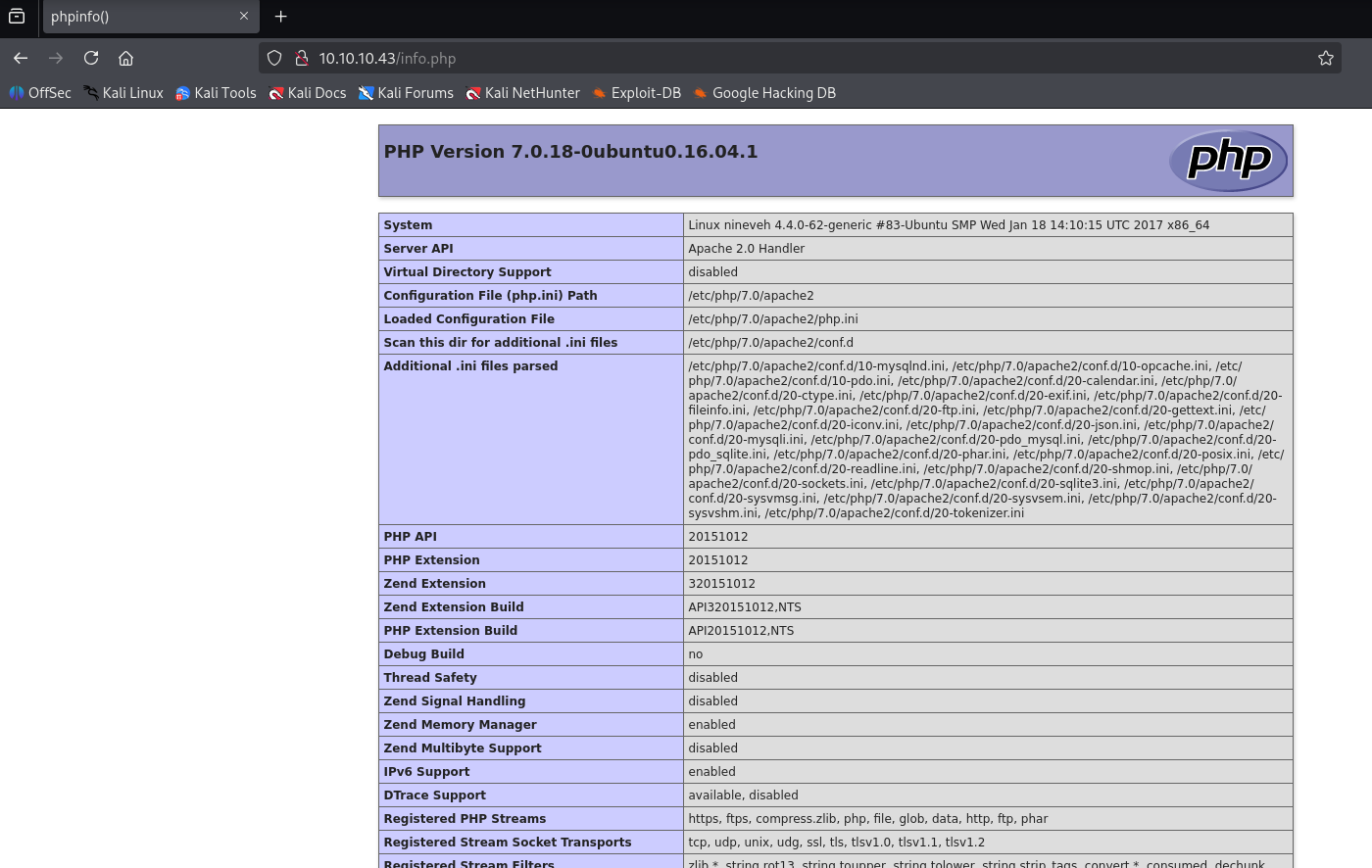The width and height of the screenshot is (1372, 868).
Task: Click the /etc/php/7.0/apache2/php.ini value
Action: pos(773,319)
